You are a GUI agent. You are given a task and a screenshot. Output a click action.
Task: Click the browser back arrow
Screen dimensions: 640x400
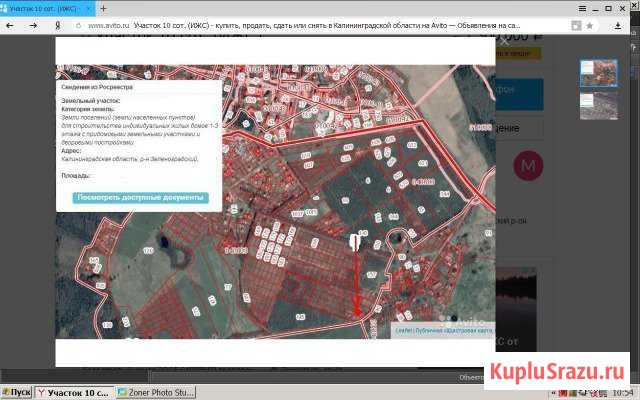[11, 25]
